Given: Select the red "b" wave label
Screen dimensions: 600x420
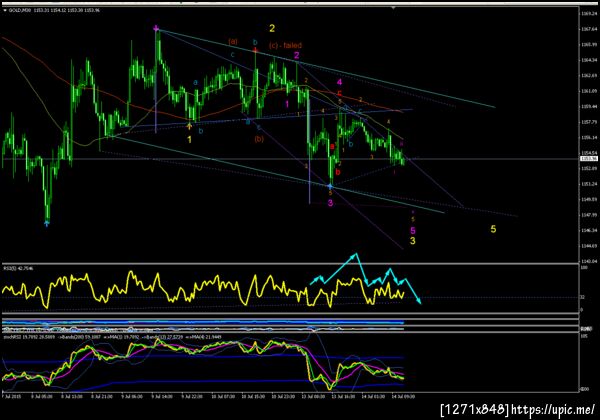Looking at the screenshot, I should pos(338,173).
